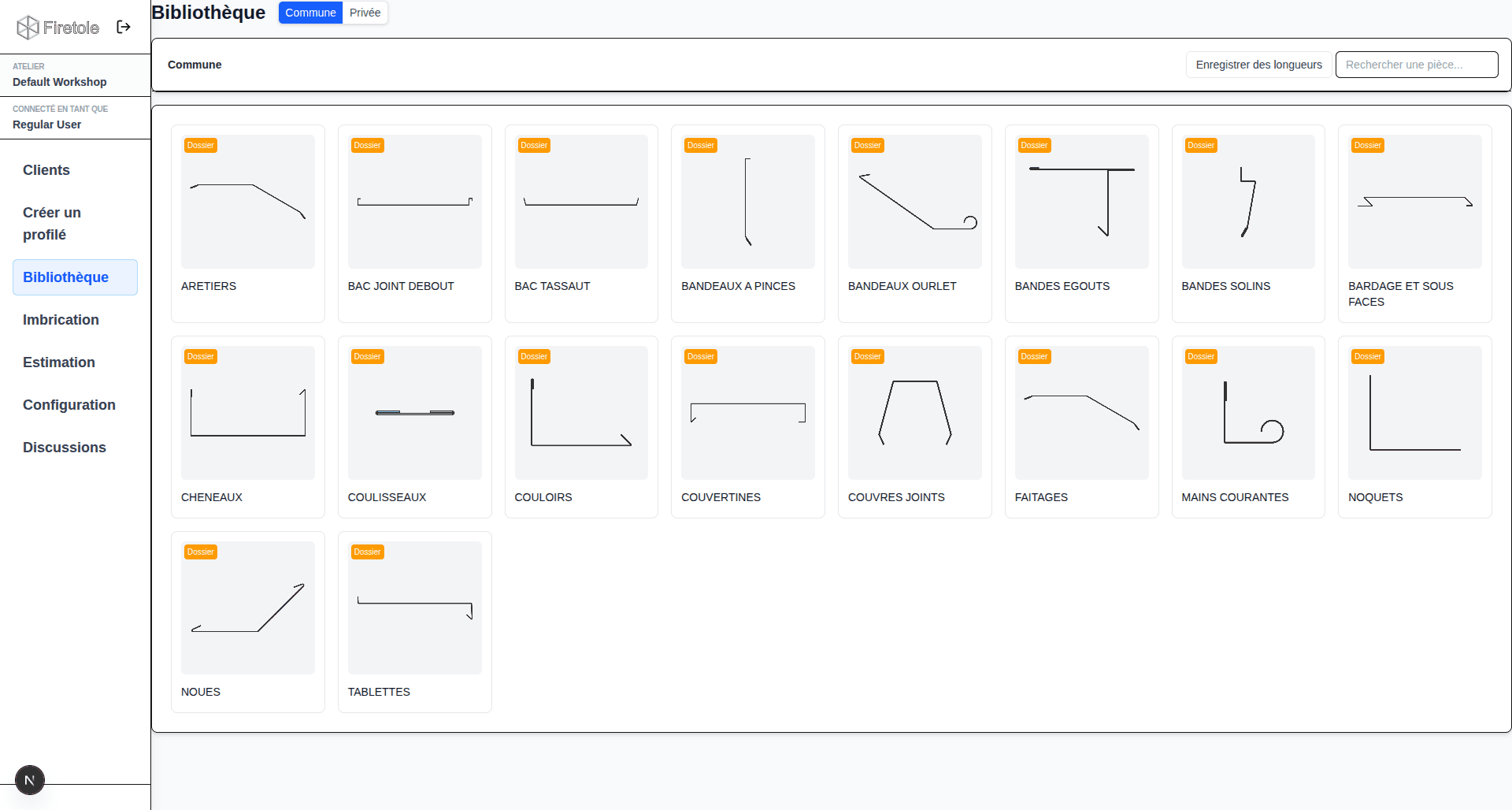
Task: Open the BANDES SOLINS thumbnail
Action: click(x=1248, y=202)
